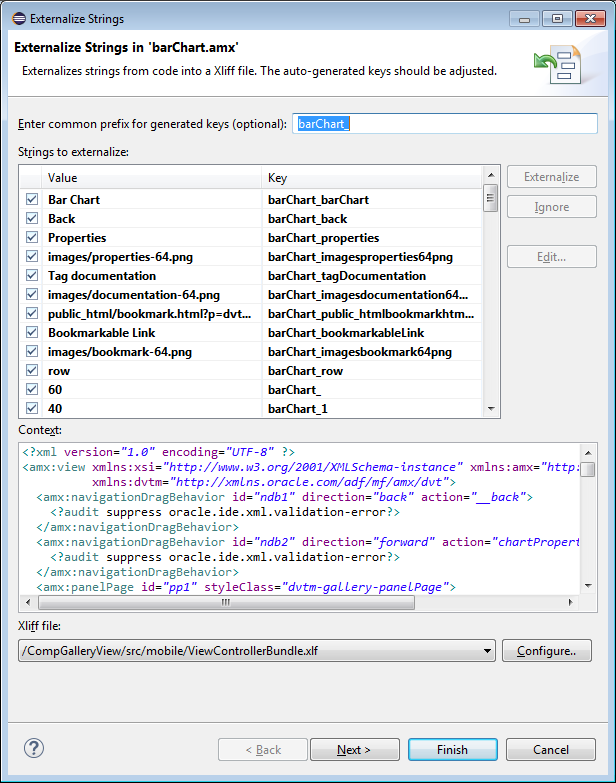Toggle Tag documentation checkbox
This screenshot has width=616, height=783.
click(x=32, y=275)
